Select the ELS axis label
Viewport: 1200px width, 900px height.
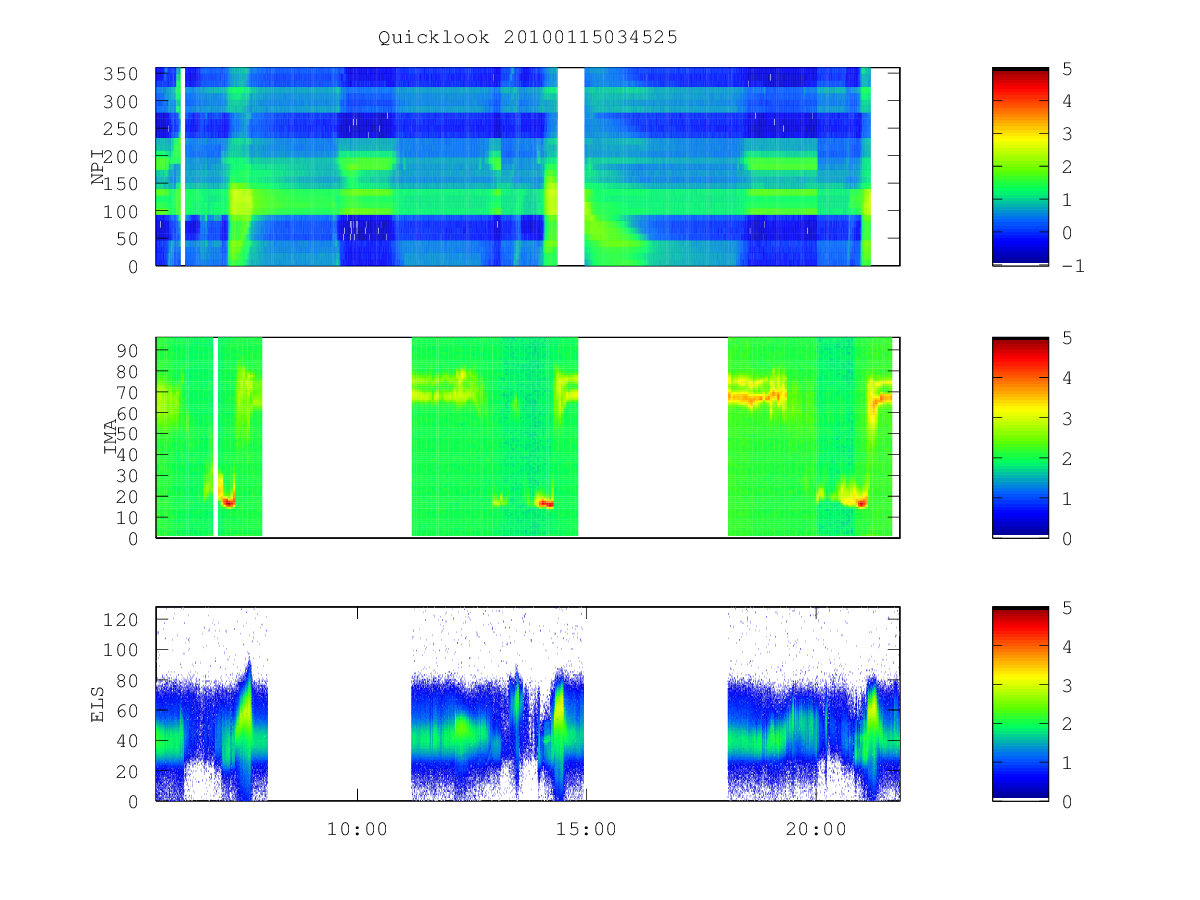point(99,704)
